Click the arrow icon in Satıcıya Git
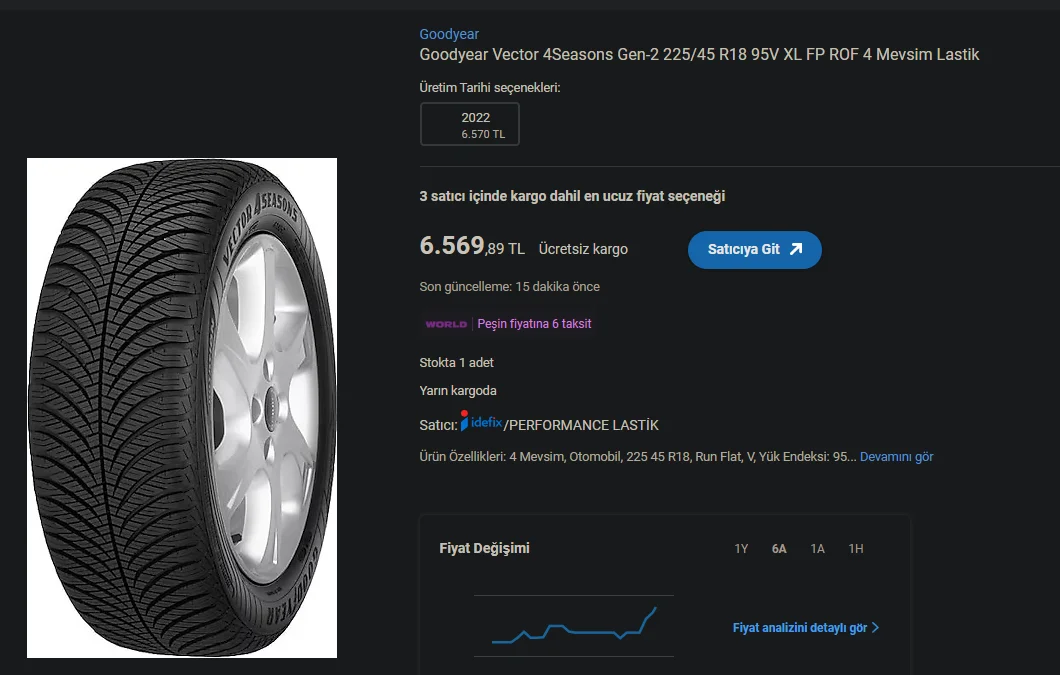Image resolution: width=1060 pixels, height=675 pixels. [x=796, y=249]
